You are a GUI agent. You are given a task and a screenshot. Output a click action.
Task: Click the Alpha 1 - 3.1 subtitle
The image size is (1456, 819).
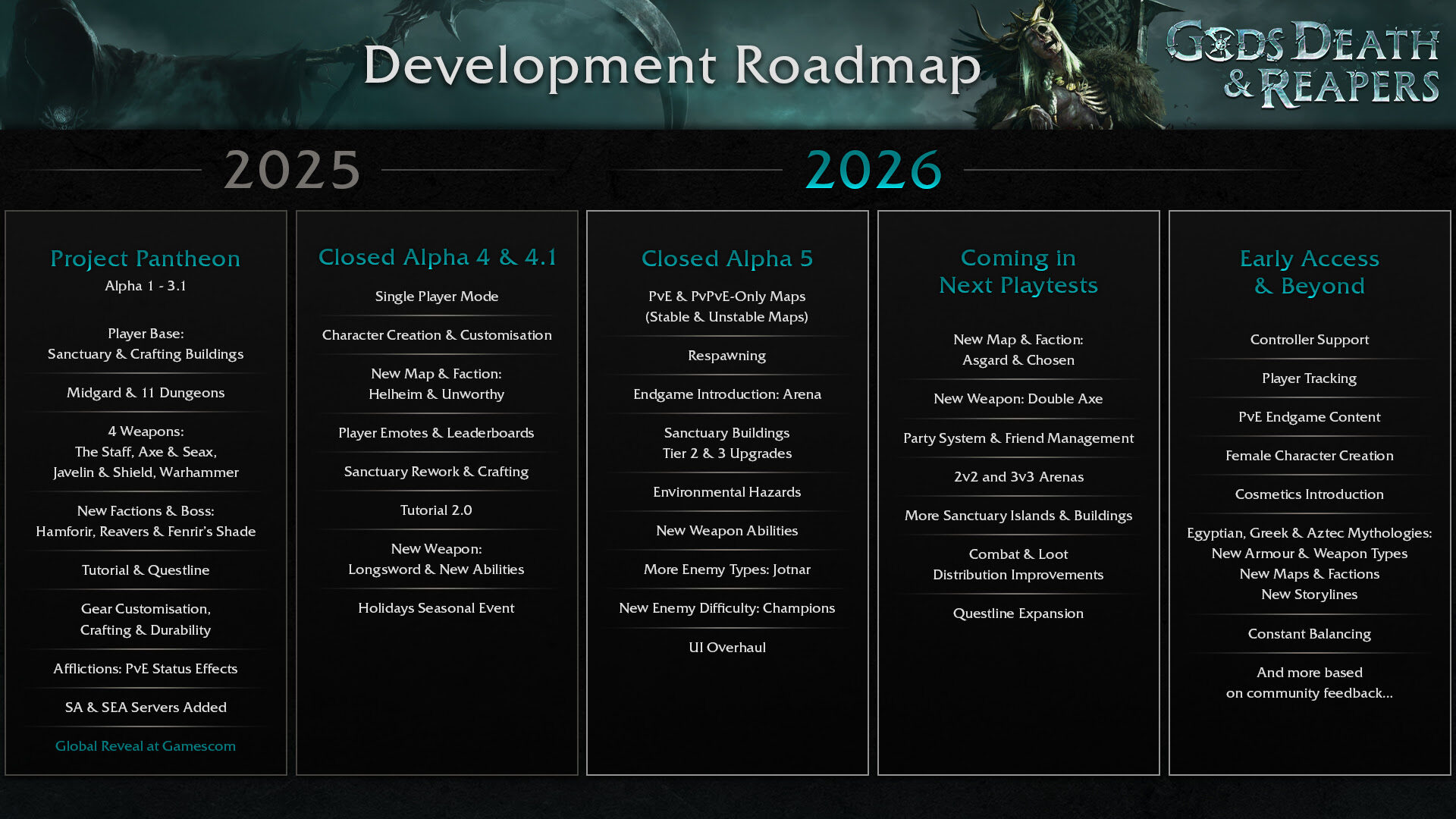[x=146, y=286]
